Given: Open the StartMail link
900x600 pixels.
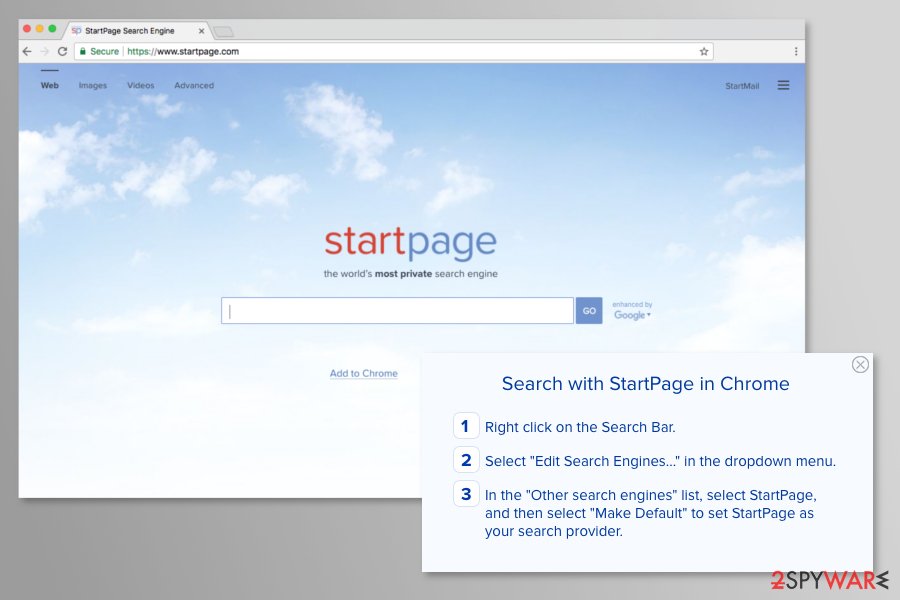Looking at the screenshot, I should click(742, 86).
